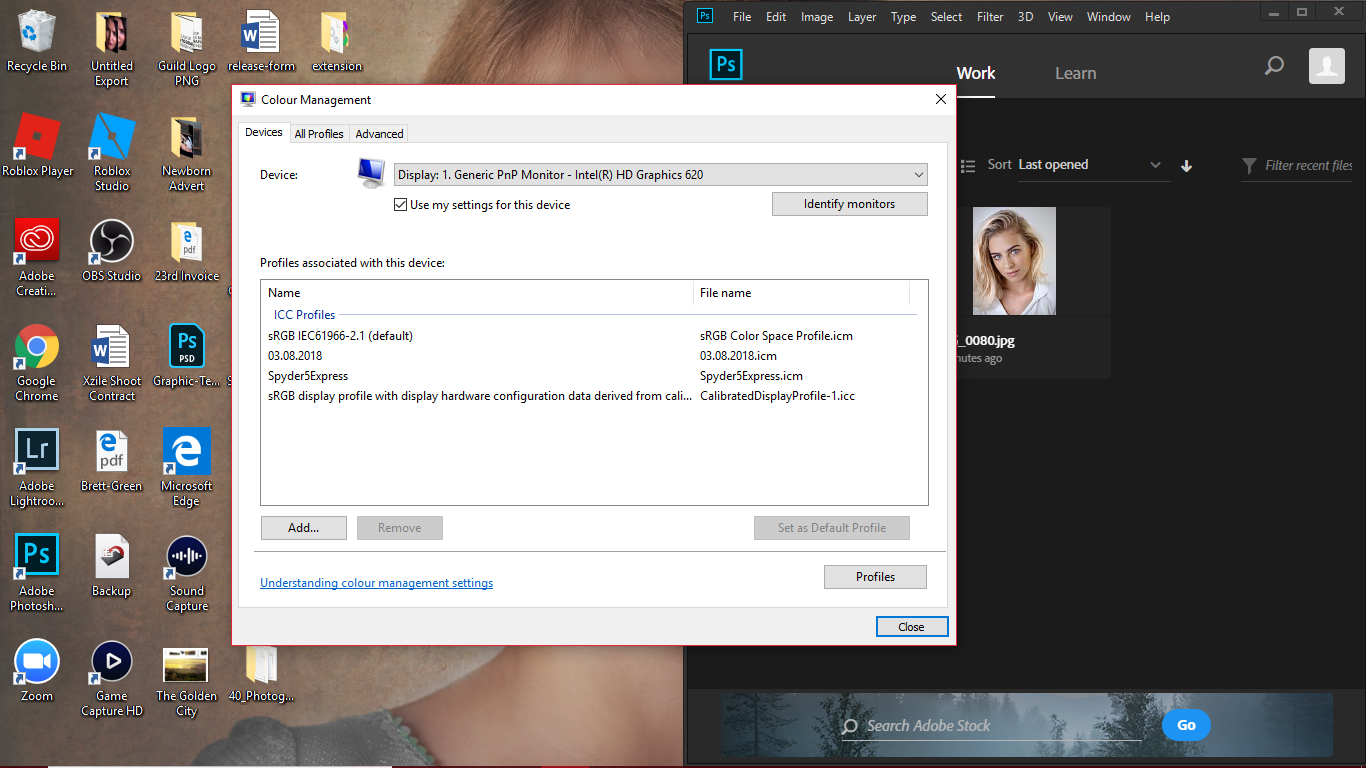Open the Photoshop Window menu

coord(1108,17)
